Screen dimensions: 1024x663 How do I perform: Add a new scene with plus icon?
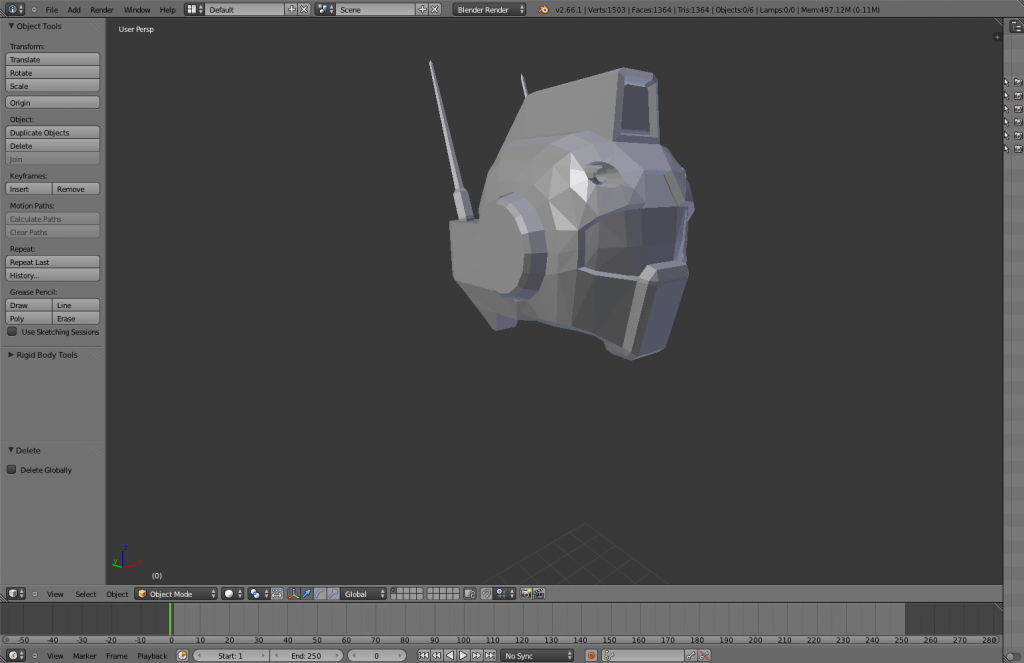tap(423, 9)
